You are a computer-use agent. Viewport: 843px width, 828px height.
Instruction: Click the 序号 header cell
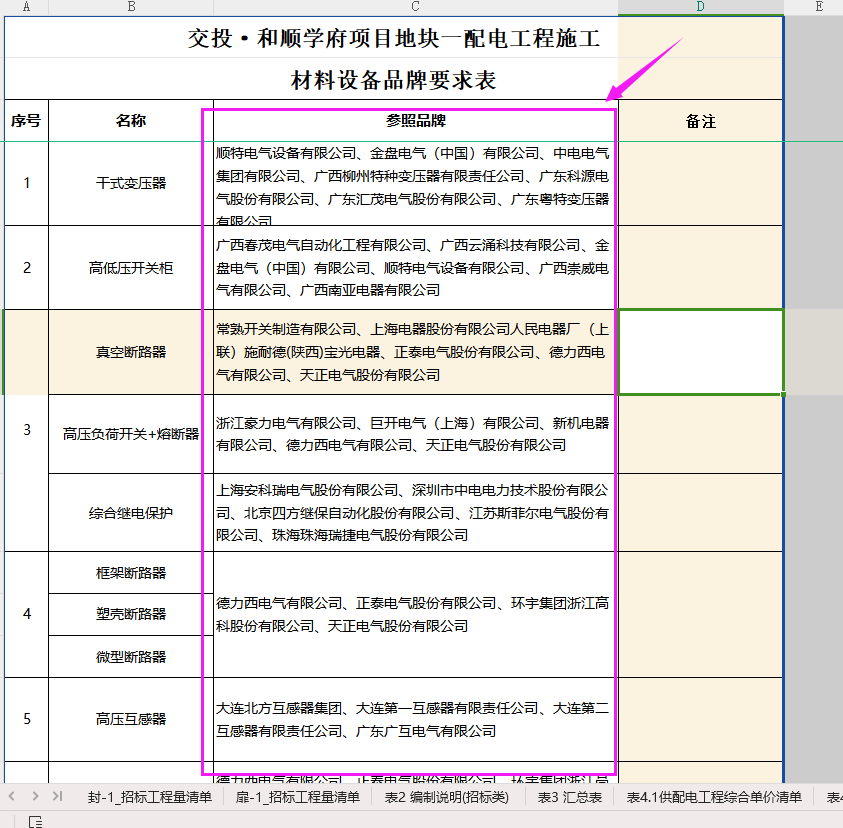[26, 121]
